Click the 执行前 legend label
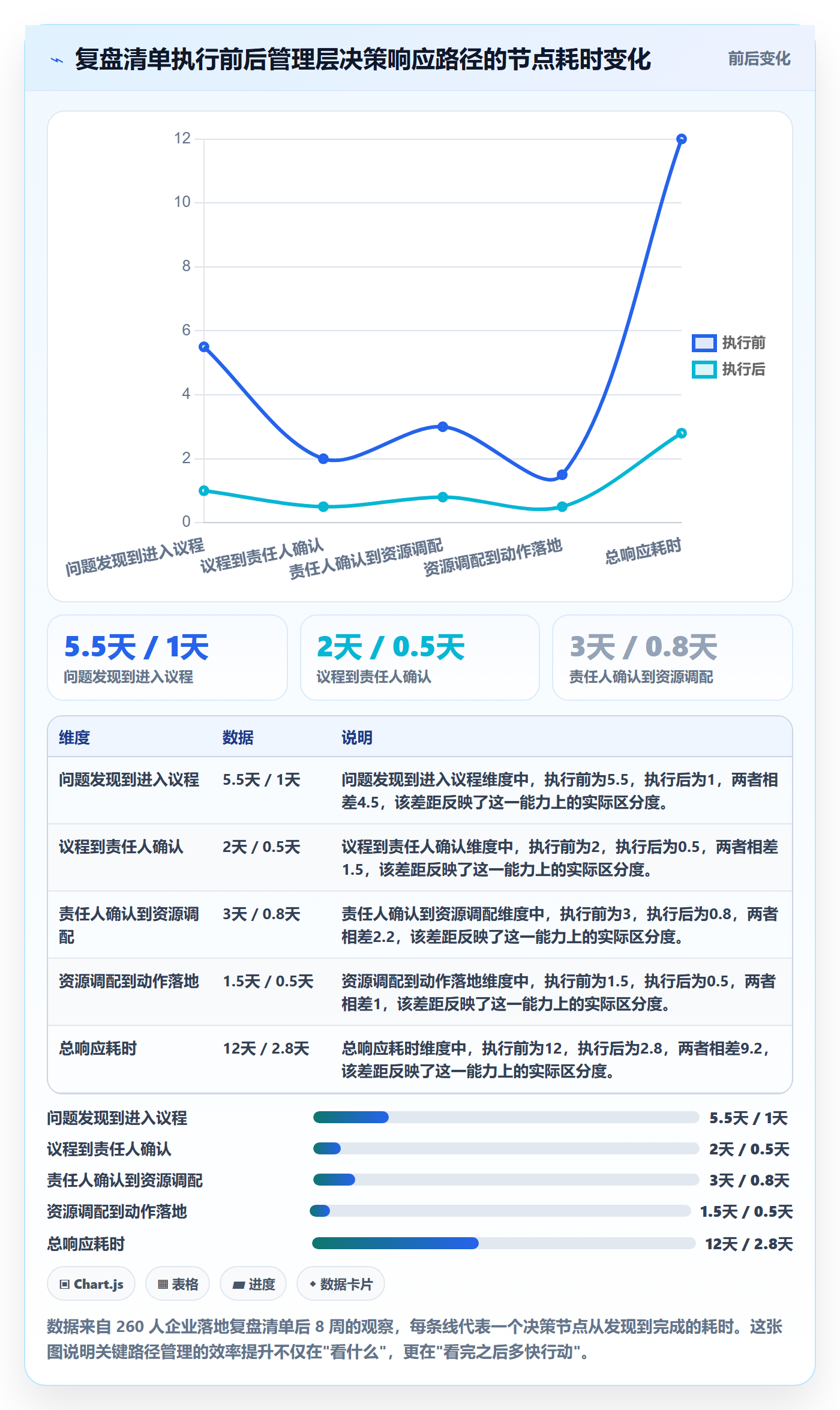The height and width of the screenshot is (1410, 840). click(x=743, y=343)
